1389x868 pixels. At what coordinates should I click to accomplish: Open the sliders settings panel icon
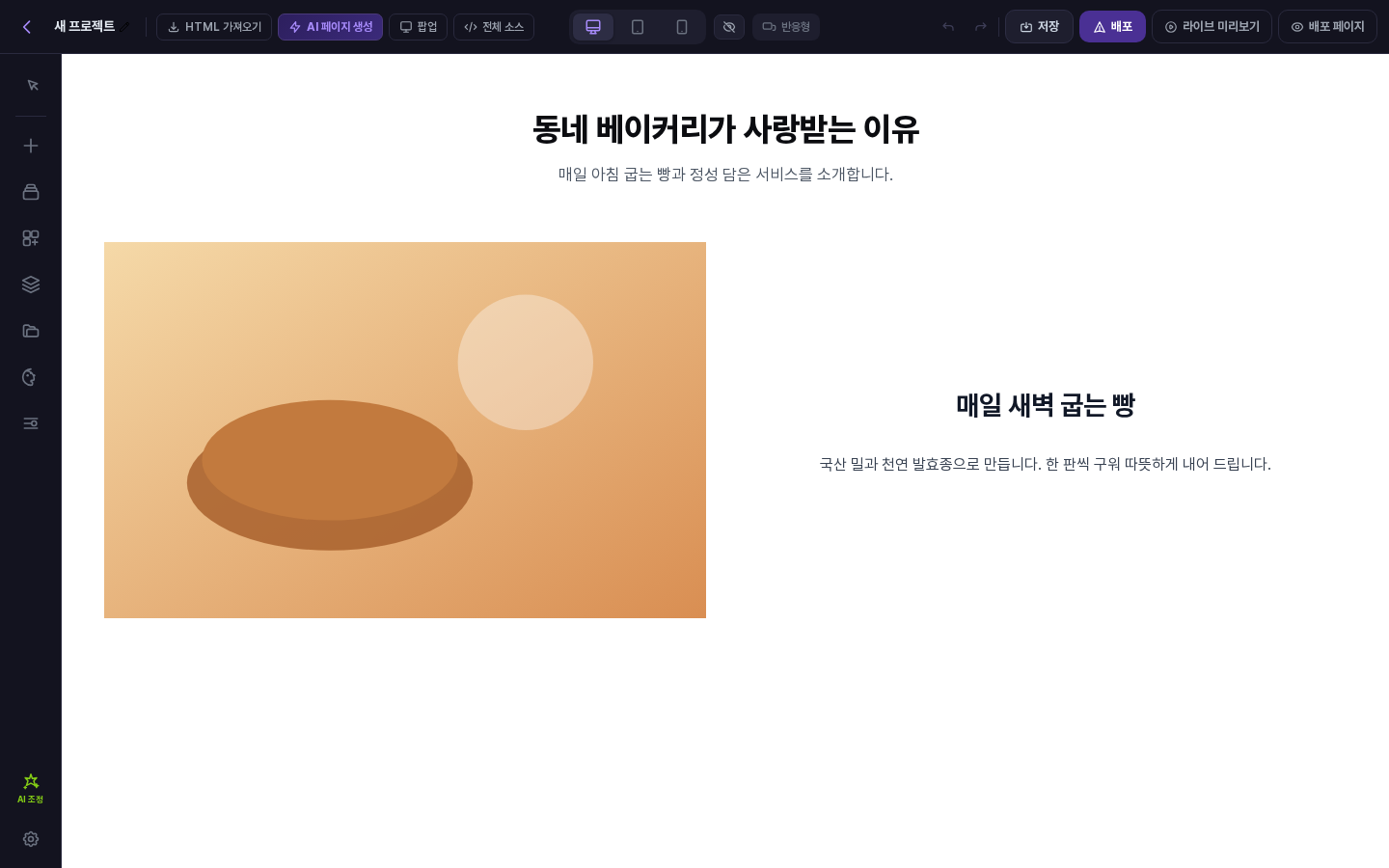[31, 423]
